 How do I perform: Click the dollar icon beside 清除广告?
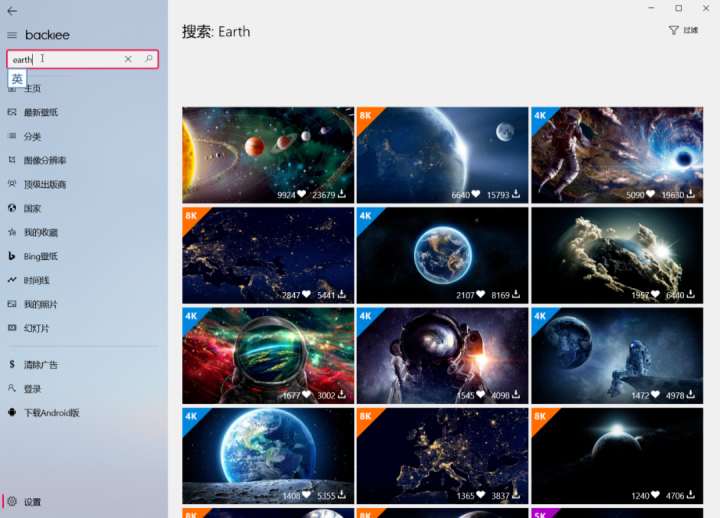point(12,365)
